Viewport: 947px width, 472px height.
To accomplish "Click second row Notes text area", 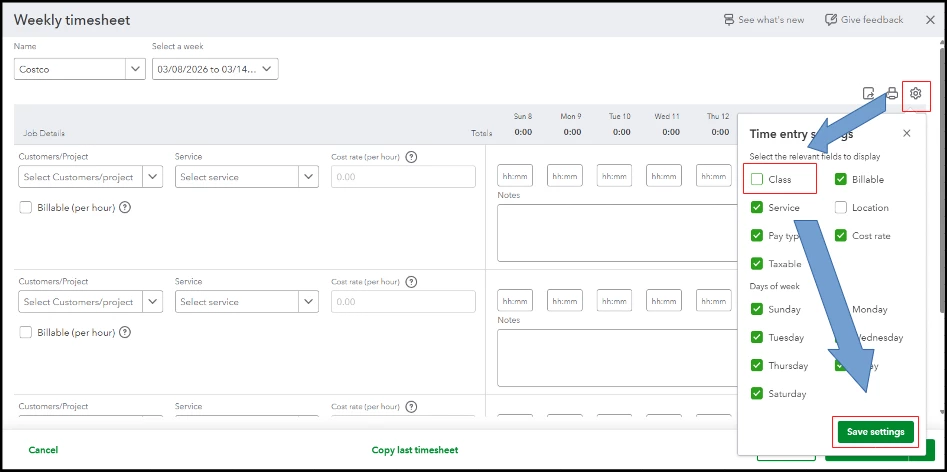I will (x=617, y=358).
